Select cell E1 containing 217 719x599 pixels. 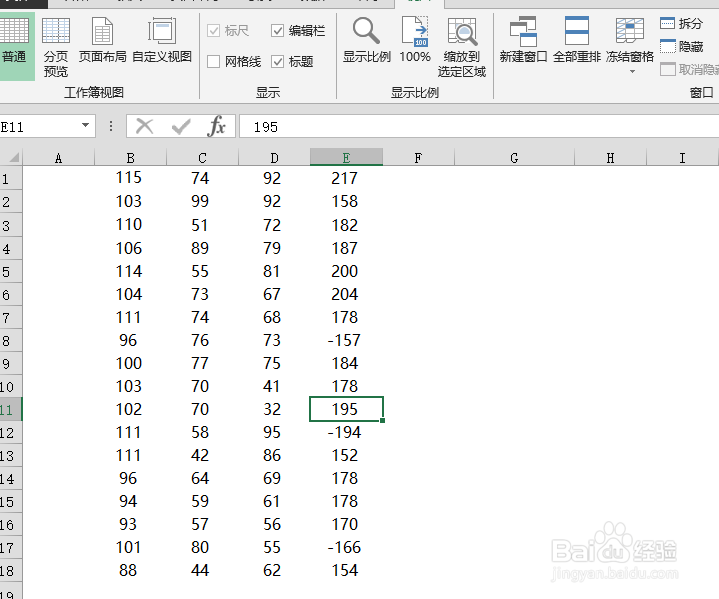pos(346,178)
